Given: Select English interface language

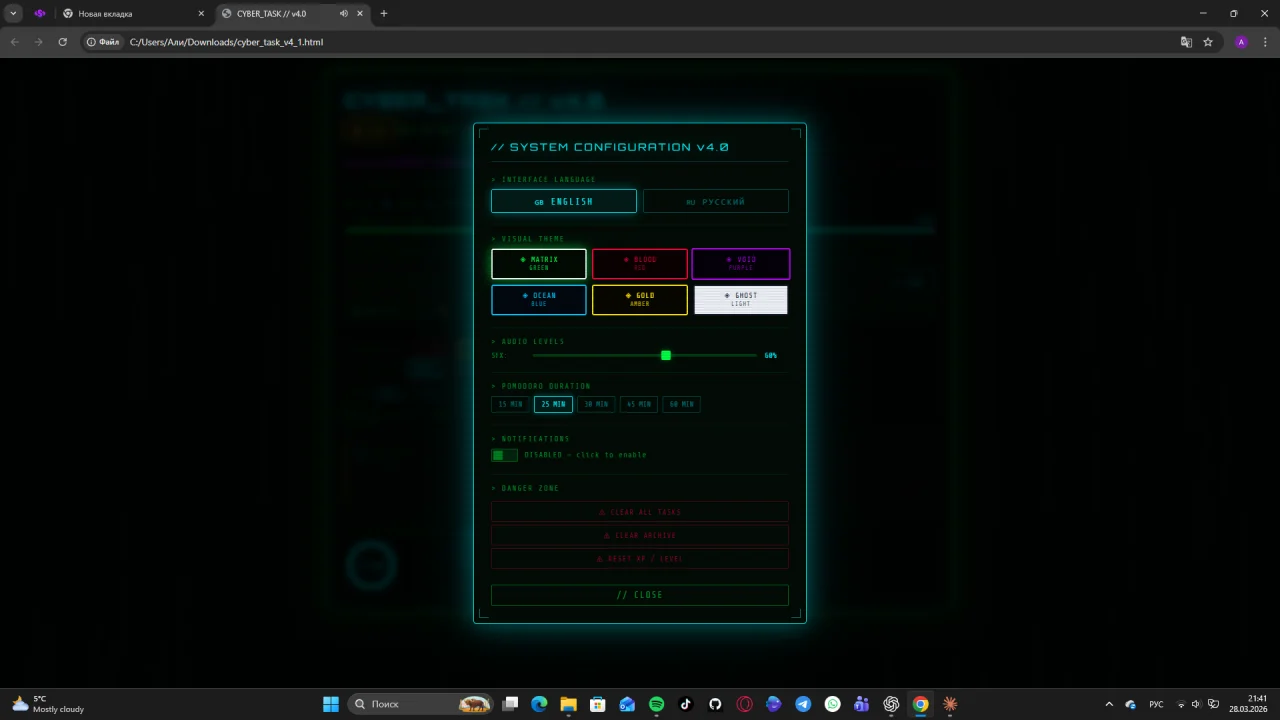Looking at the screenshot, I should tap(564, 201).
